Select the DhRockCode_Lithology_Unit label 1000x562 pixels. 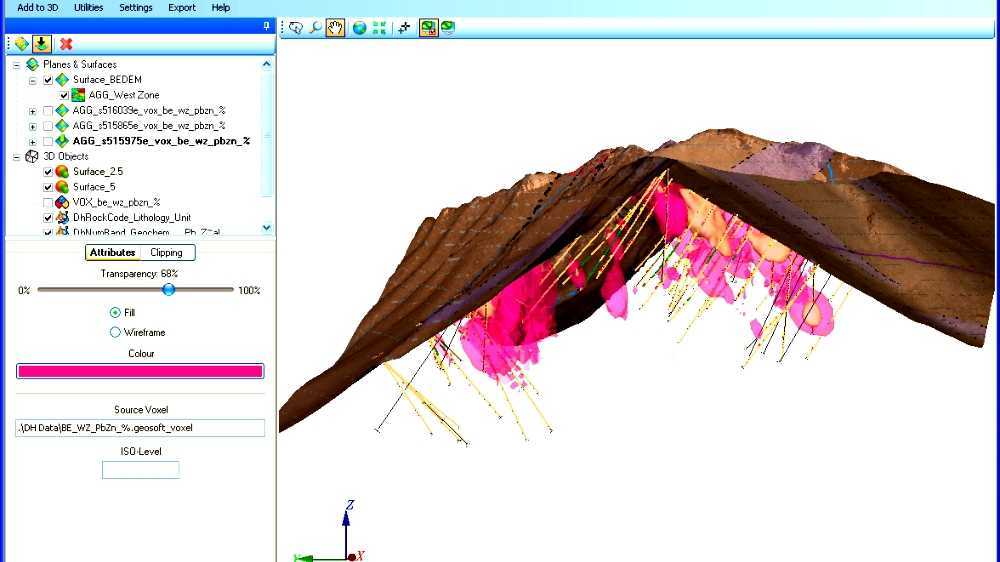(132, 218)
